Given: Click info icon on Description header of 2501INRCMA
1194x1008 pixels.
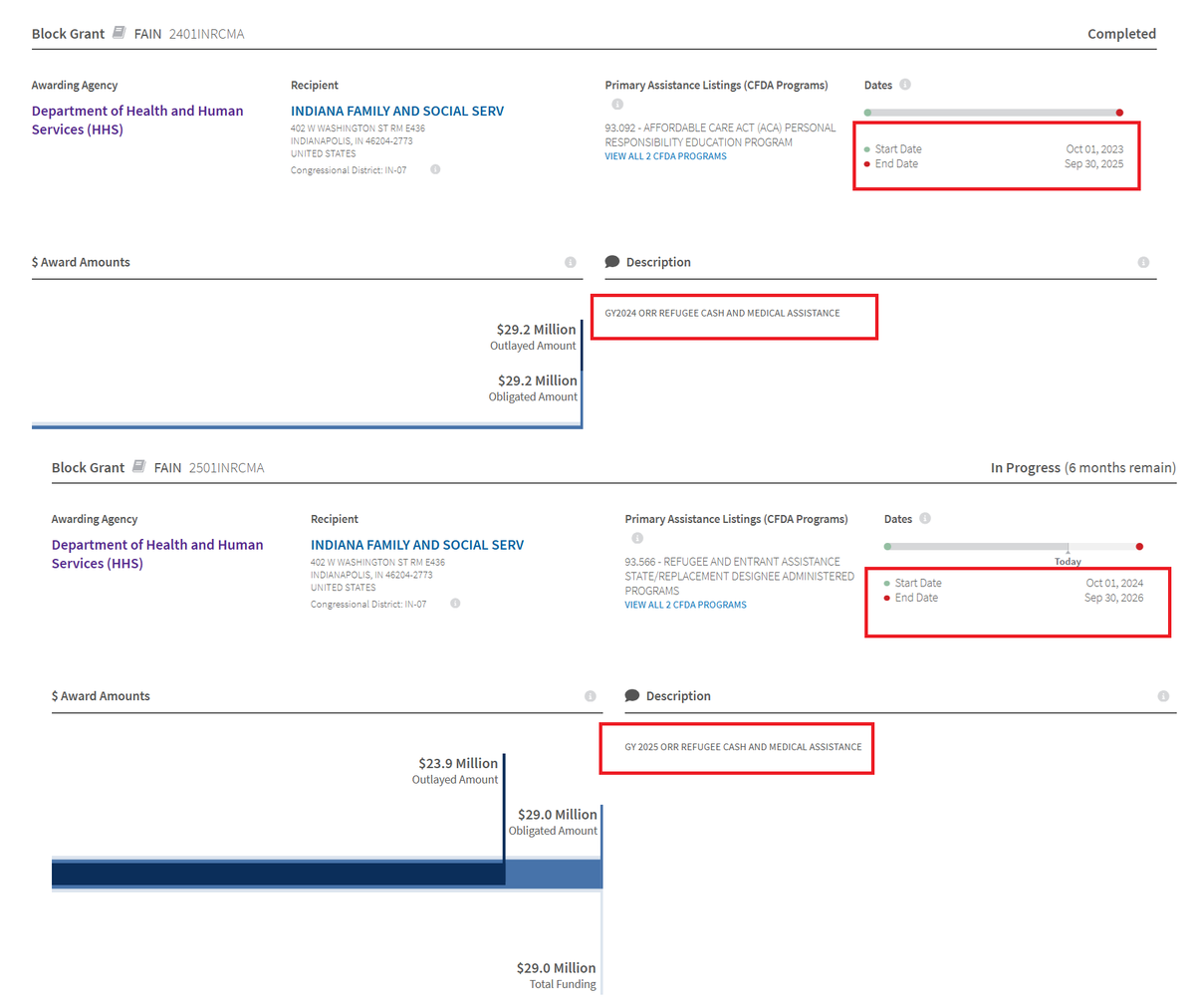Looking at the screenshot, I should 1163,696.
